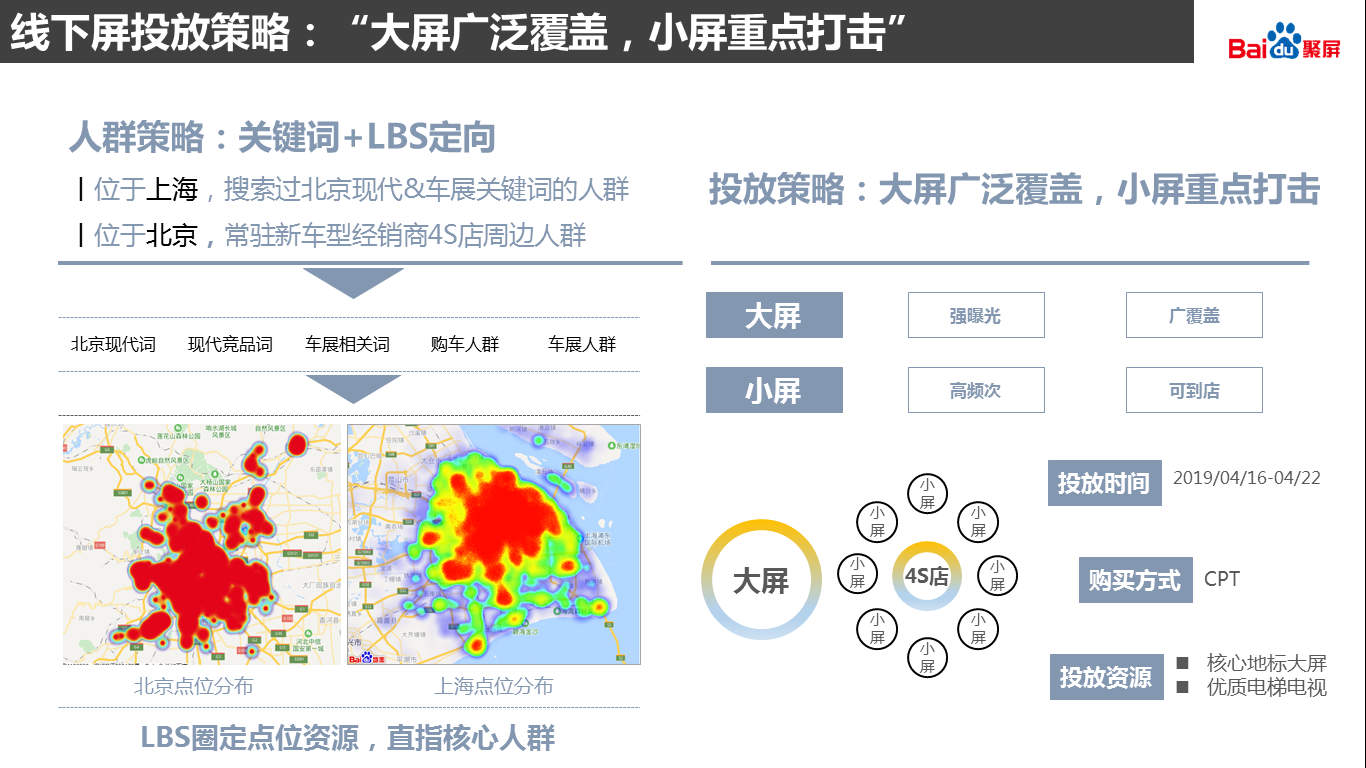
Task: Select the rightmost 小屏 circle
Action: 997,575
